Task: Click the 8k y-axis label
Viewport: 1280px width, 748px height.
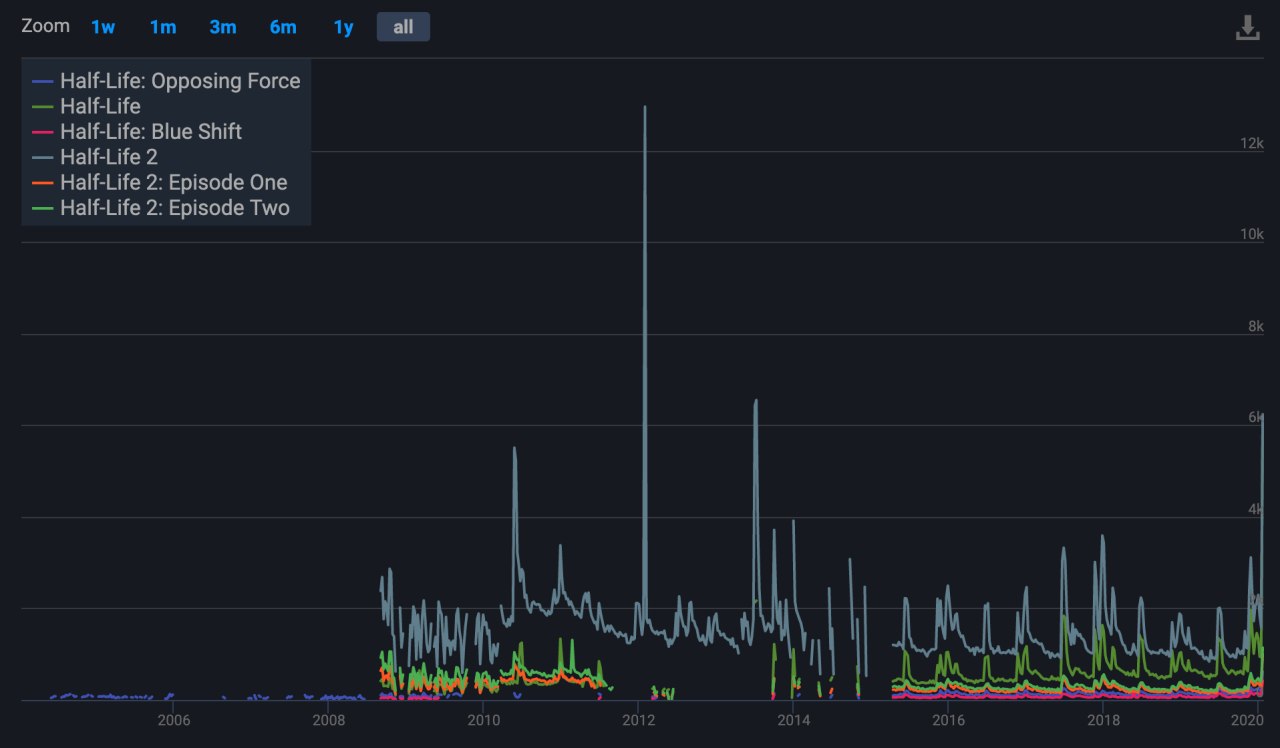Action: tap(1256, 326)
